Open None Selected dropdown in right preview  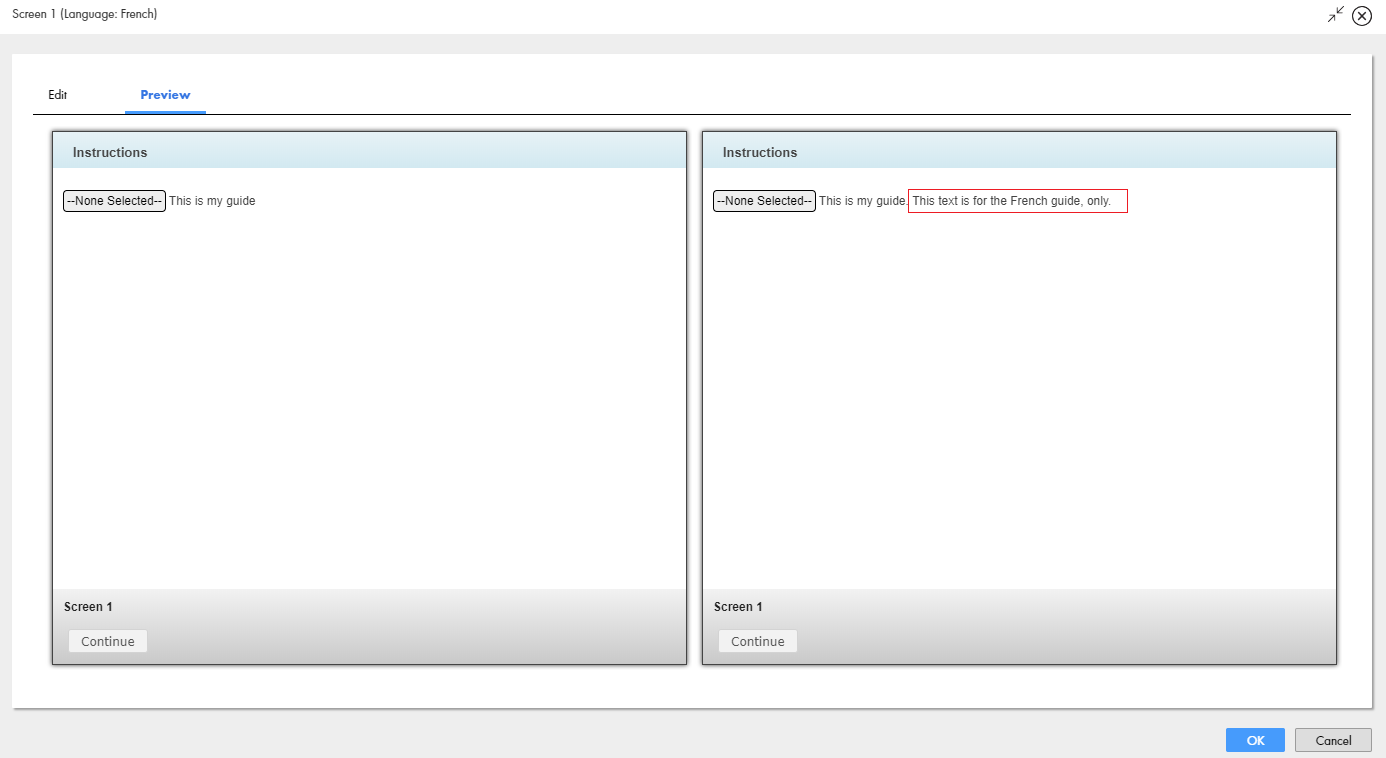(764, 201)
